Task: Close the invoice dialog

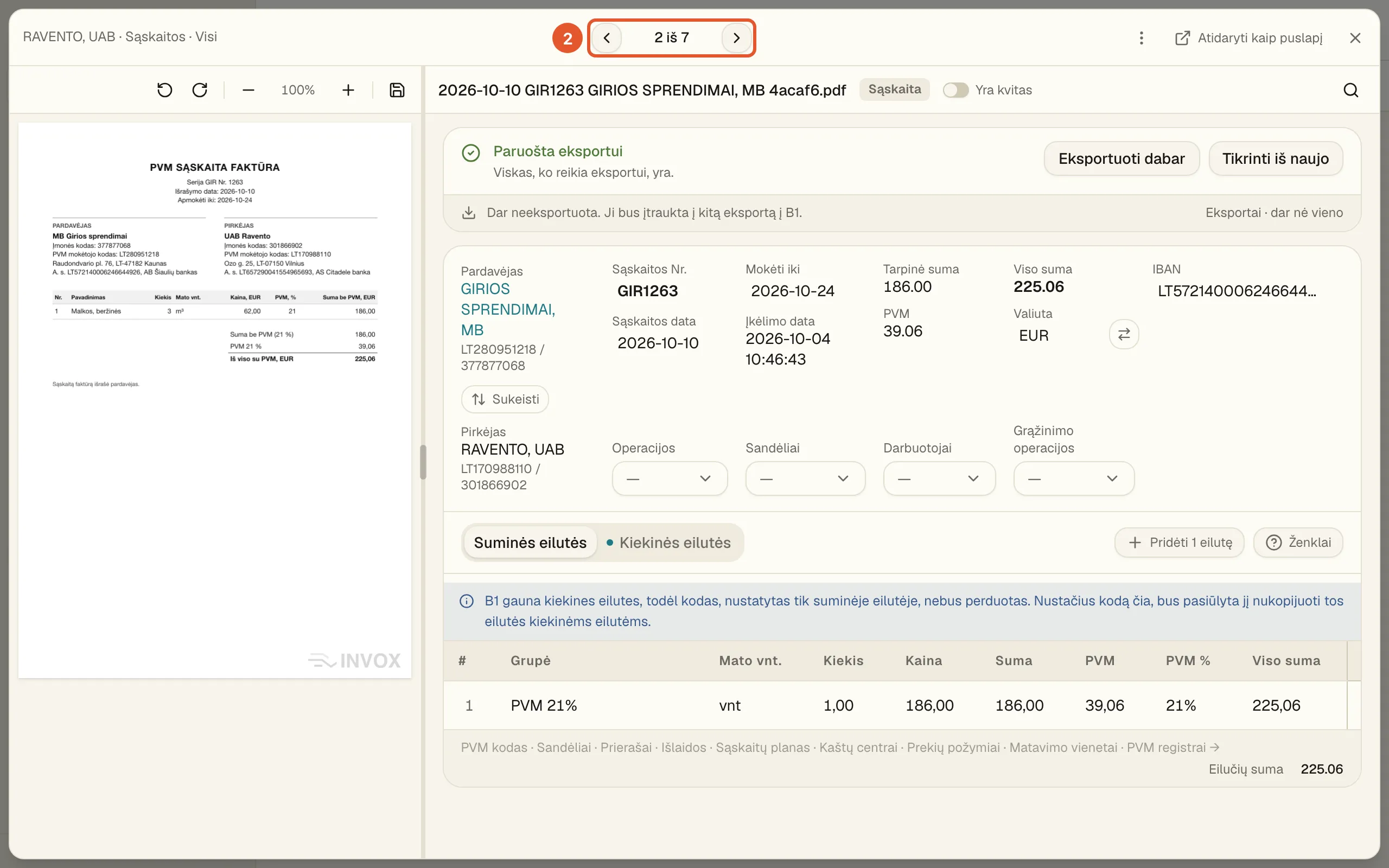Action: pyautogui.click(x=1355, y=38)
